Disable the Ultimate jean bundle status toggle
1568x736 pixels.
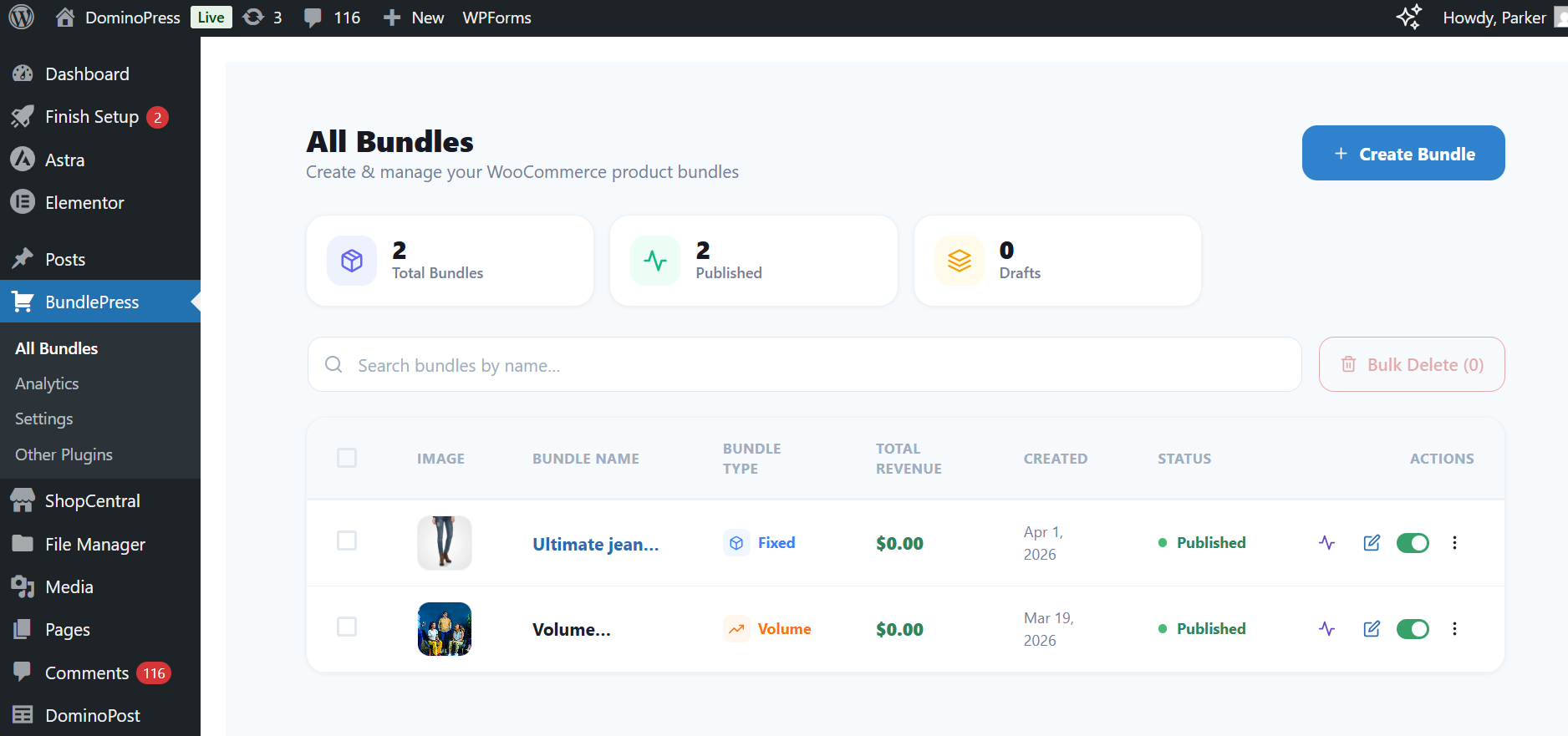(x=1413, y=543)
